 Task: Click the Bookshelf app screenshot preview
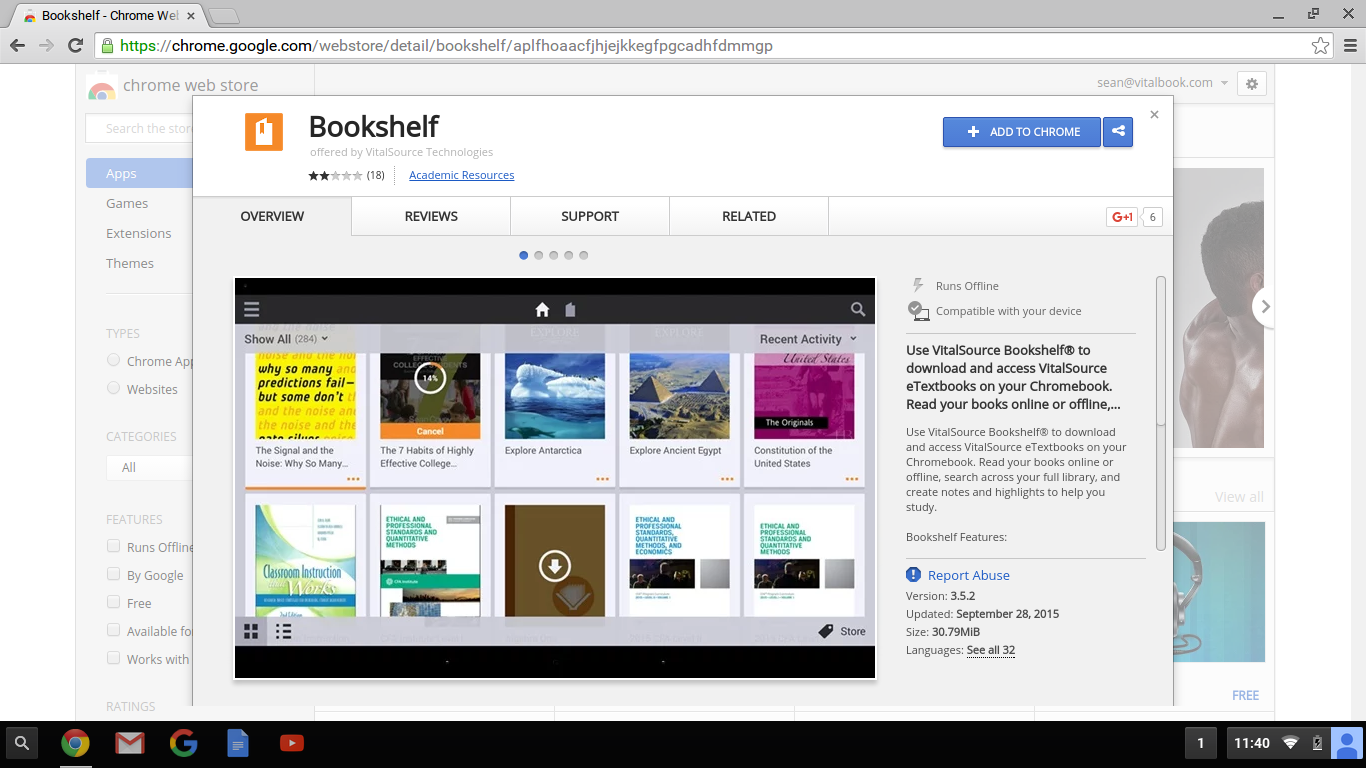[x=555, y=478]
